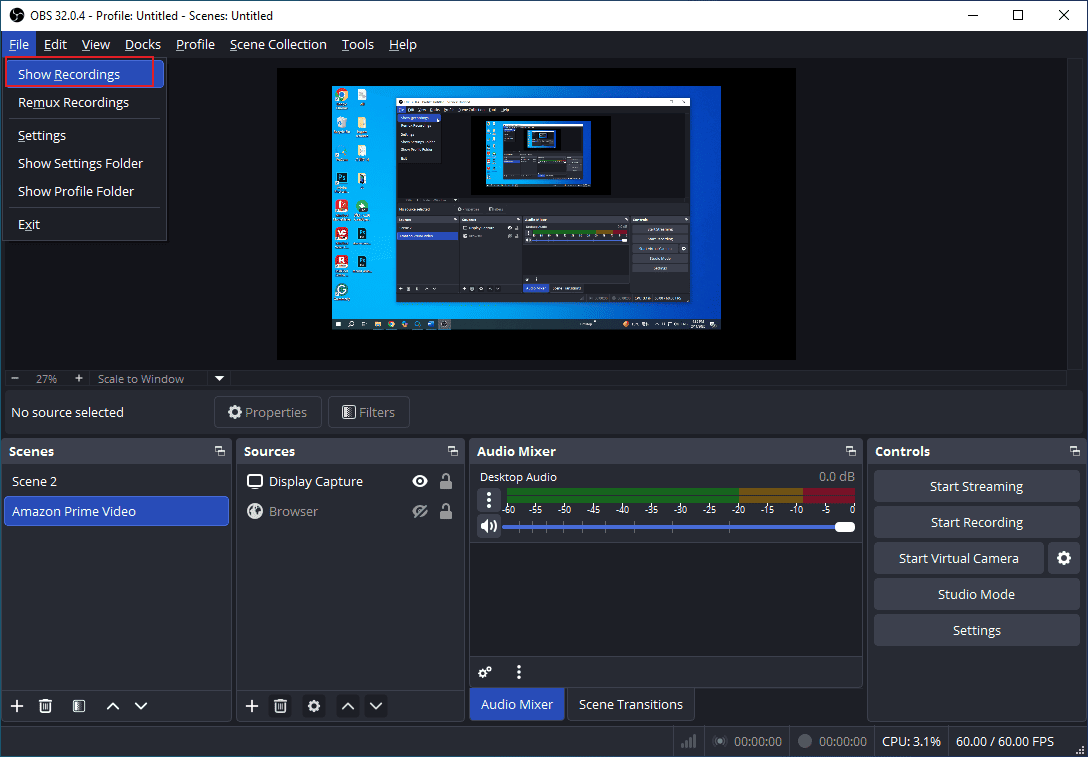Open Virtual Camera configuration gear

tap(1063, 558)
